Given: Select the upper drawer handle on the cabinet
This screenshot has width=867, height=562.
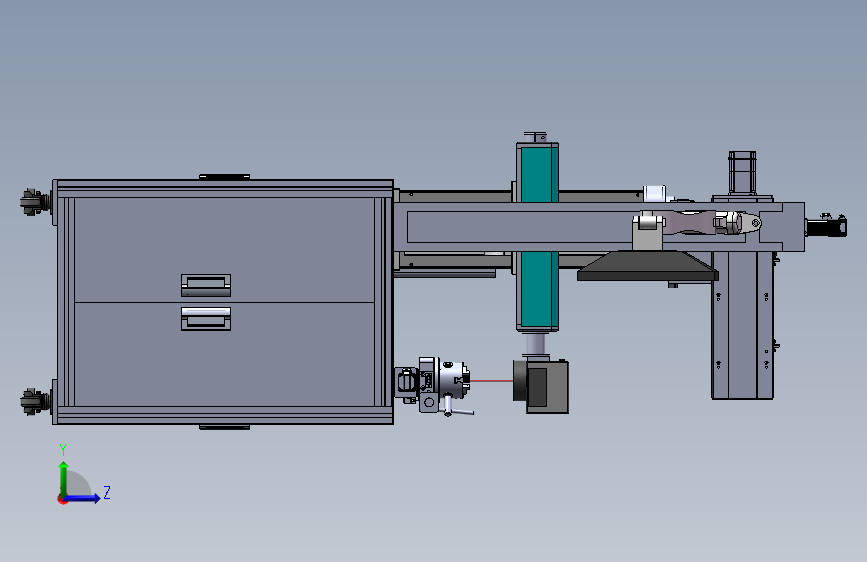Looking at the screenshot, I should pyautogui.click(x=206, y=285).
